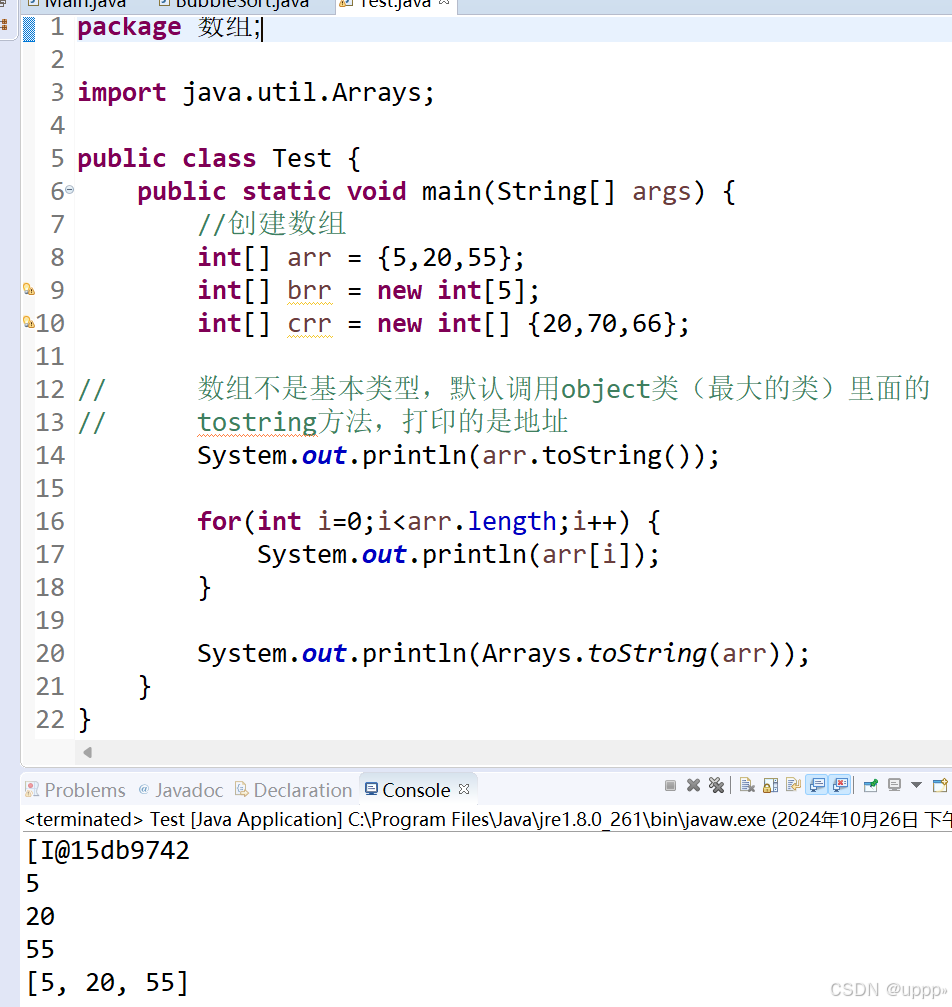Collapse the main method fold at line 6
Screen dimensions: 952x1007
[x=69, y=190]
